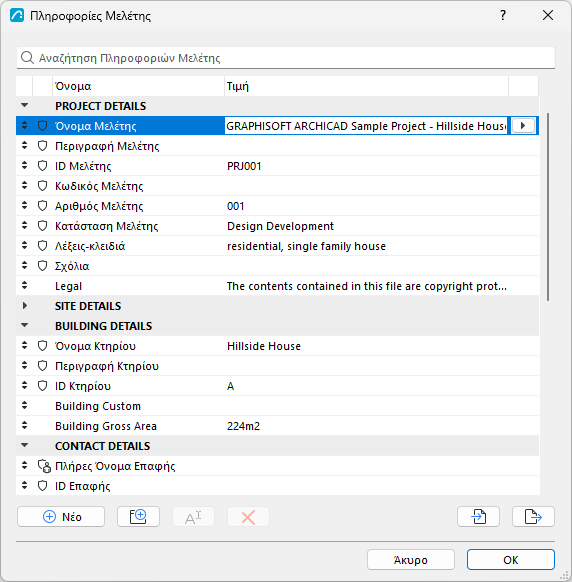
Task: Click the shield icon beside Όνομα Κτηρίου
Action: (42, 346)
